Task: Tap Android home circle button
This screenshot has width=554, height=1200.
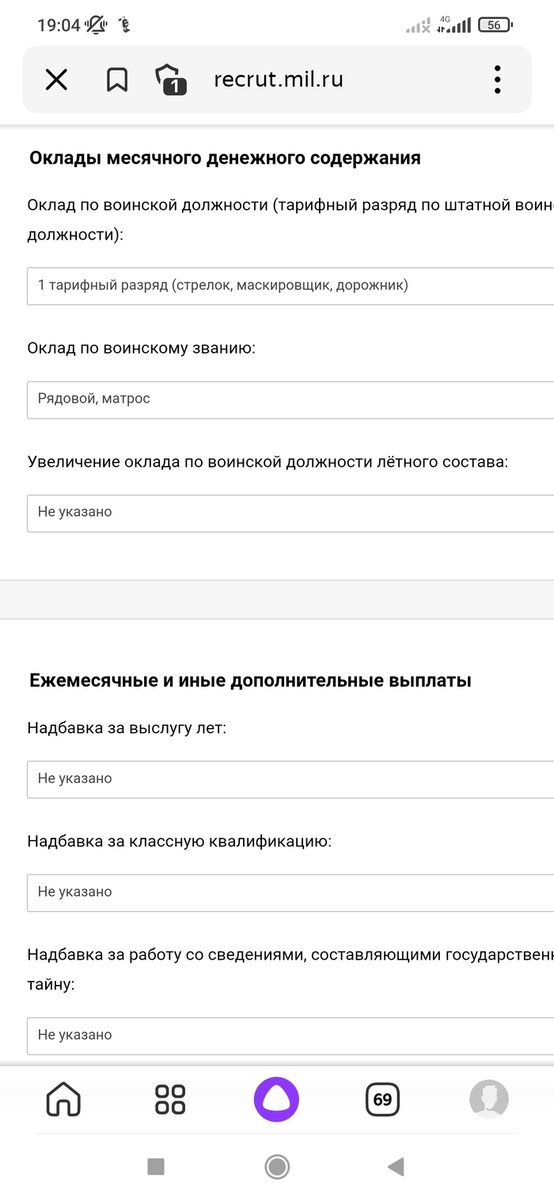Action: [x=277, y=1166]
